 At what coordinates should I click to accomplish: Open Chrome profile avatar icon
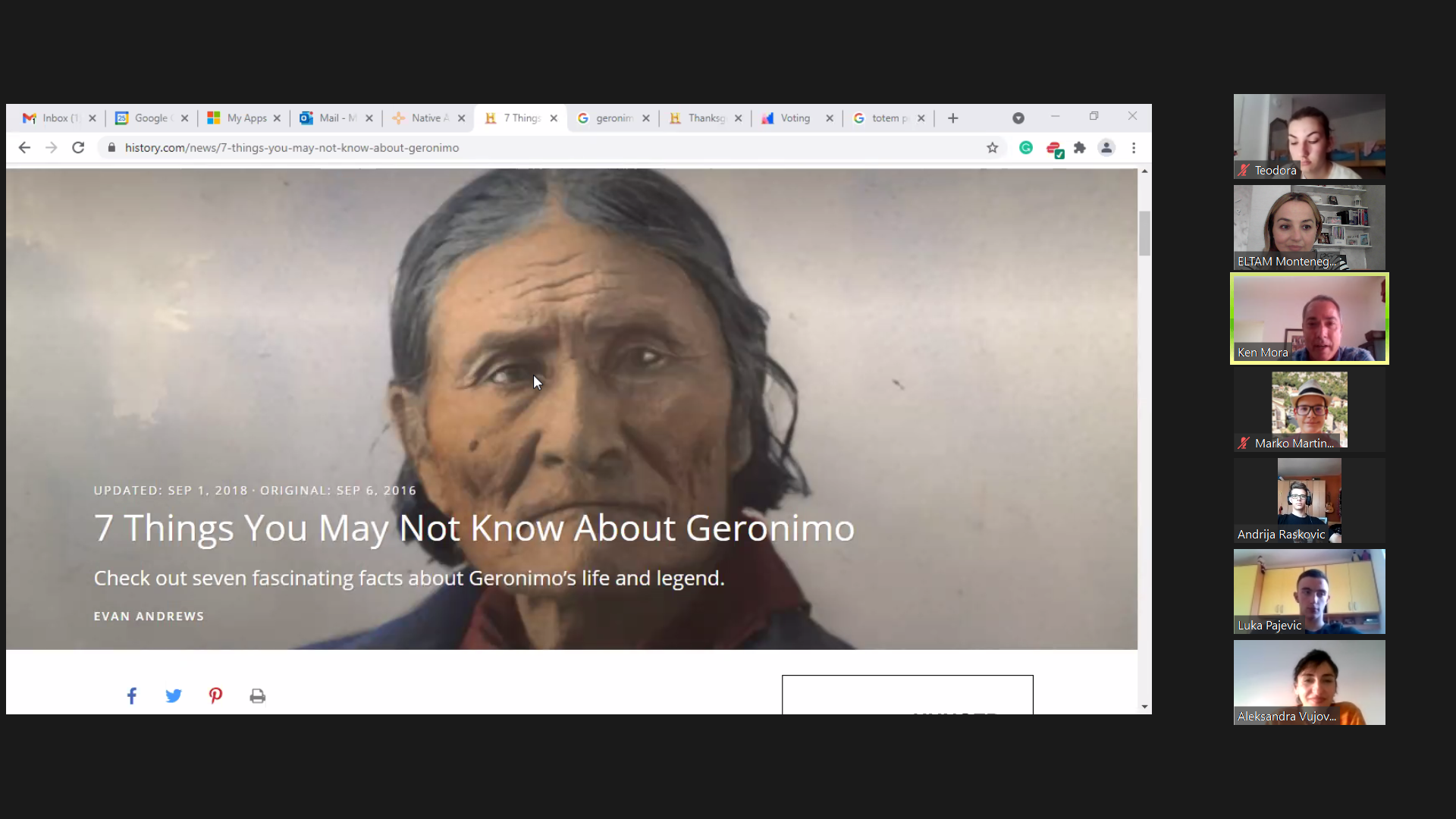(1106, 148)
